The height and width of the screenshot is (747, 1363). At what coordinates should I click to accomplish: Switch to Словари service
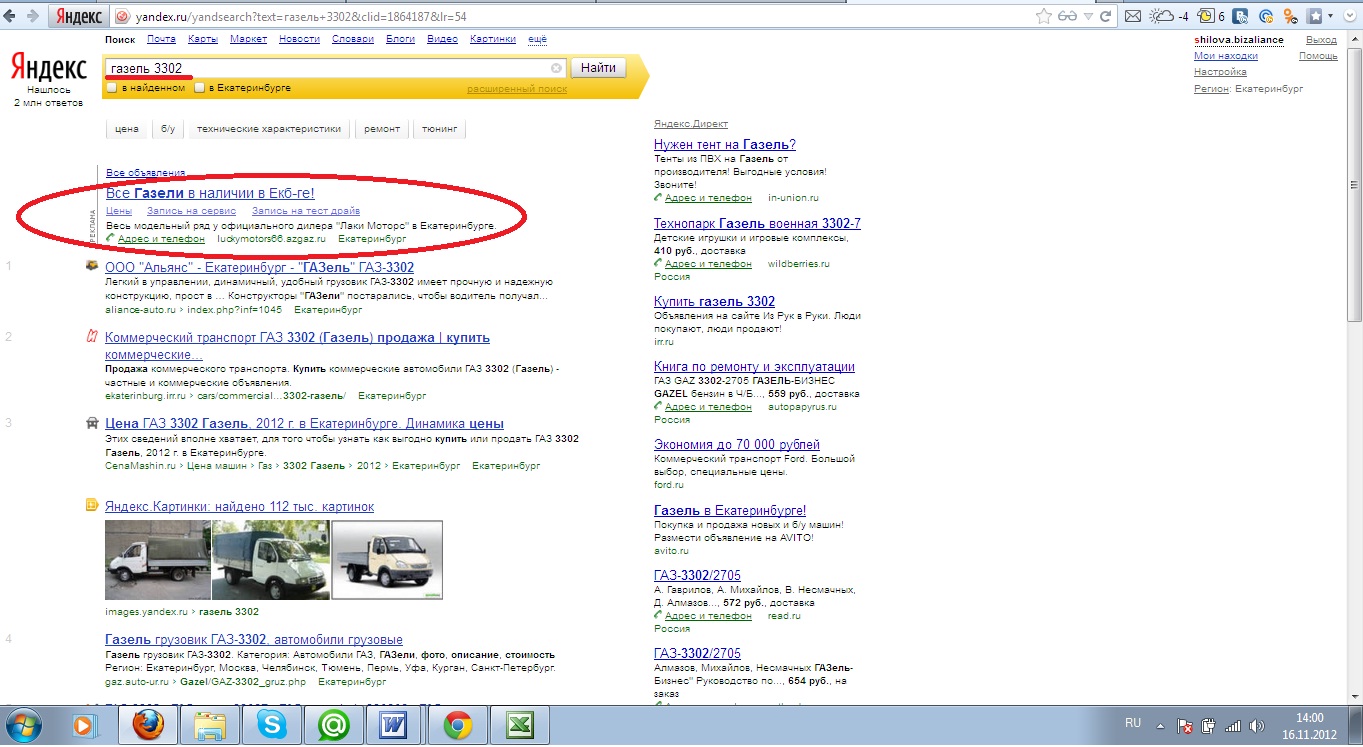352,39
